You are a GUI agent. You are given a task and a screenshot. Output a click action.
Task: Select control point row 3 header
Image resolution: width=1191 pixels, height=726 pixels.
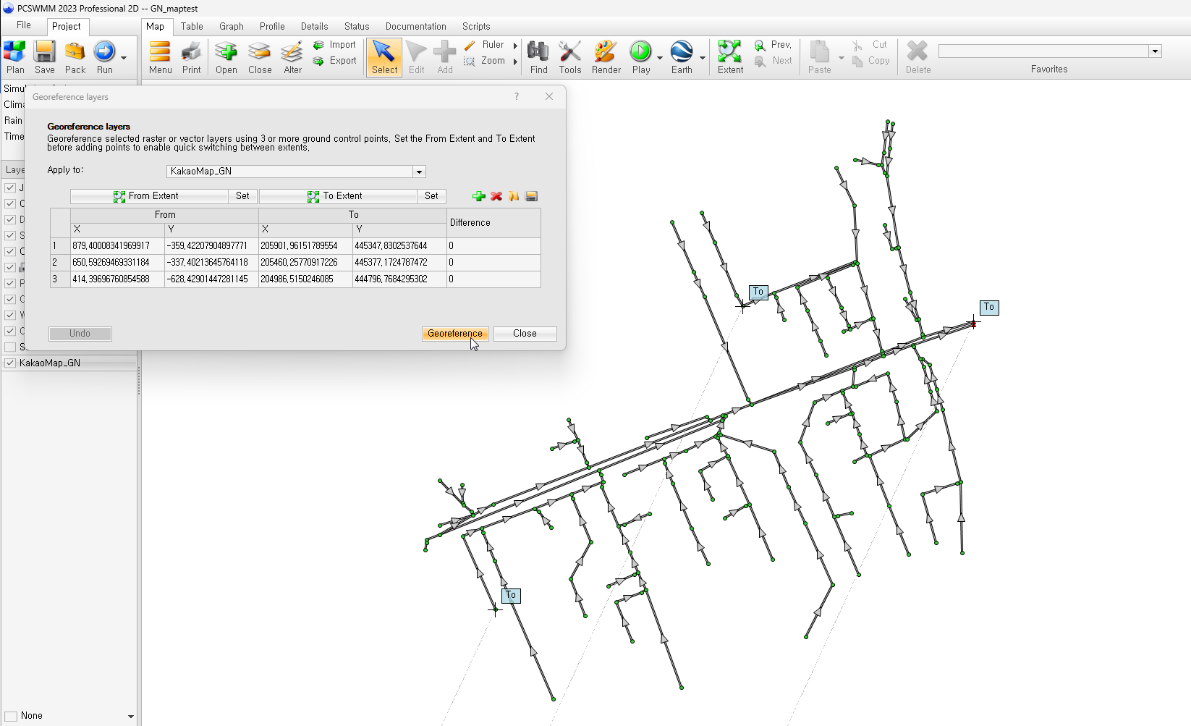(60, 279)
